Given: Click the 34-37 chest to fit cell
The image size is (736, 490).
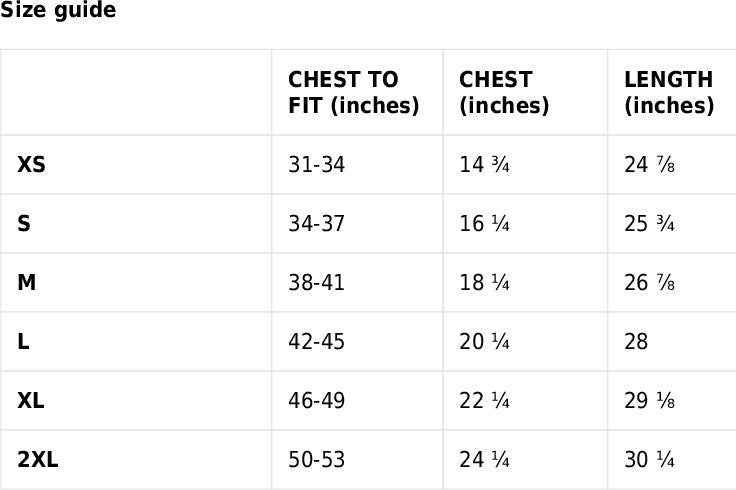Looking at the screenshot, I should point(316,224).
